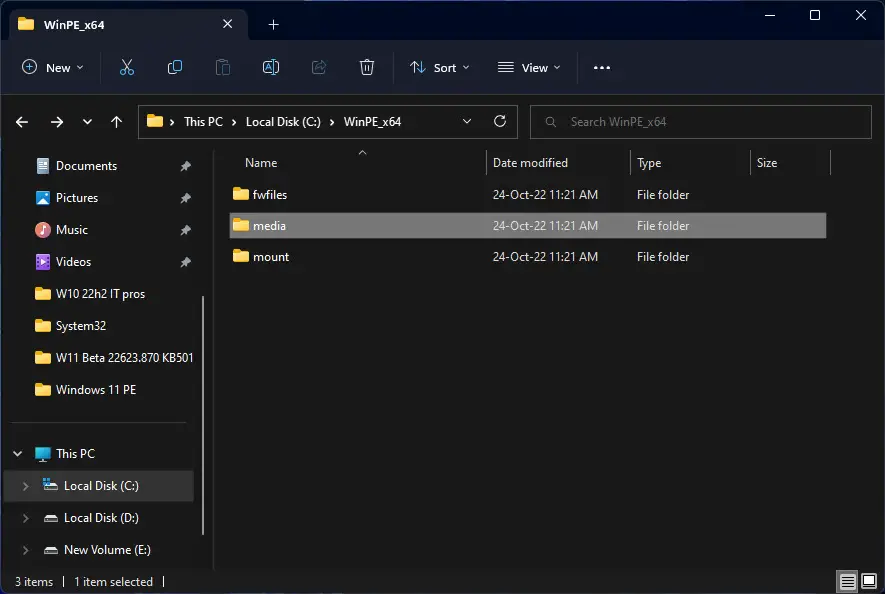Screen dimensions: 885x594
Task: Expand New Volume (E:) tree node
Action: click(25, 550)
